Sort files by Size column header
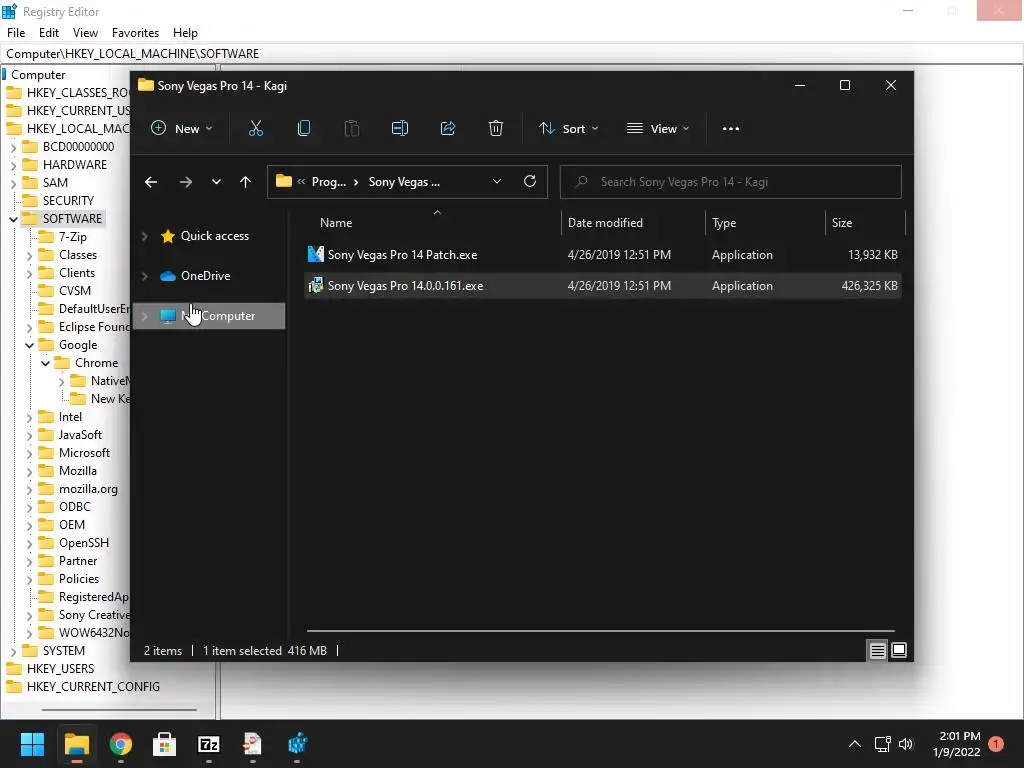Screen dimensions: 1024x768 click(x=842, y=223)
